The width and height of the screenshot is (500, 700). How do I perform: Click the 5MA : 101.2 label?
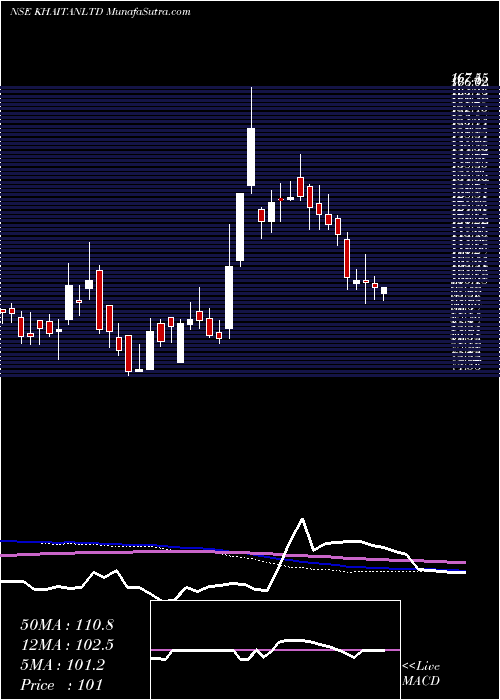click(62, 665)
